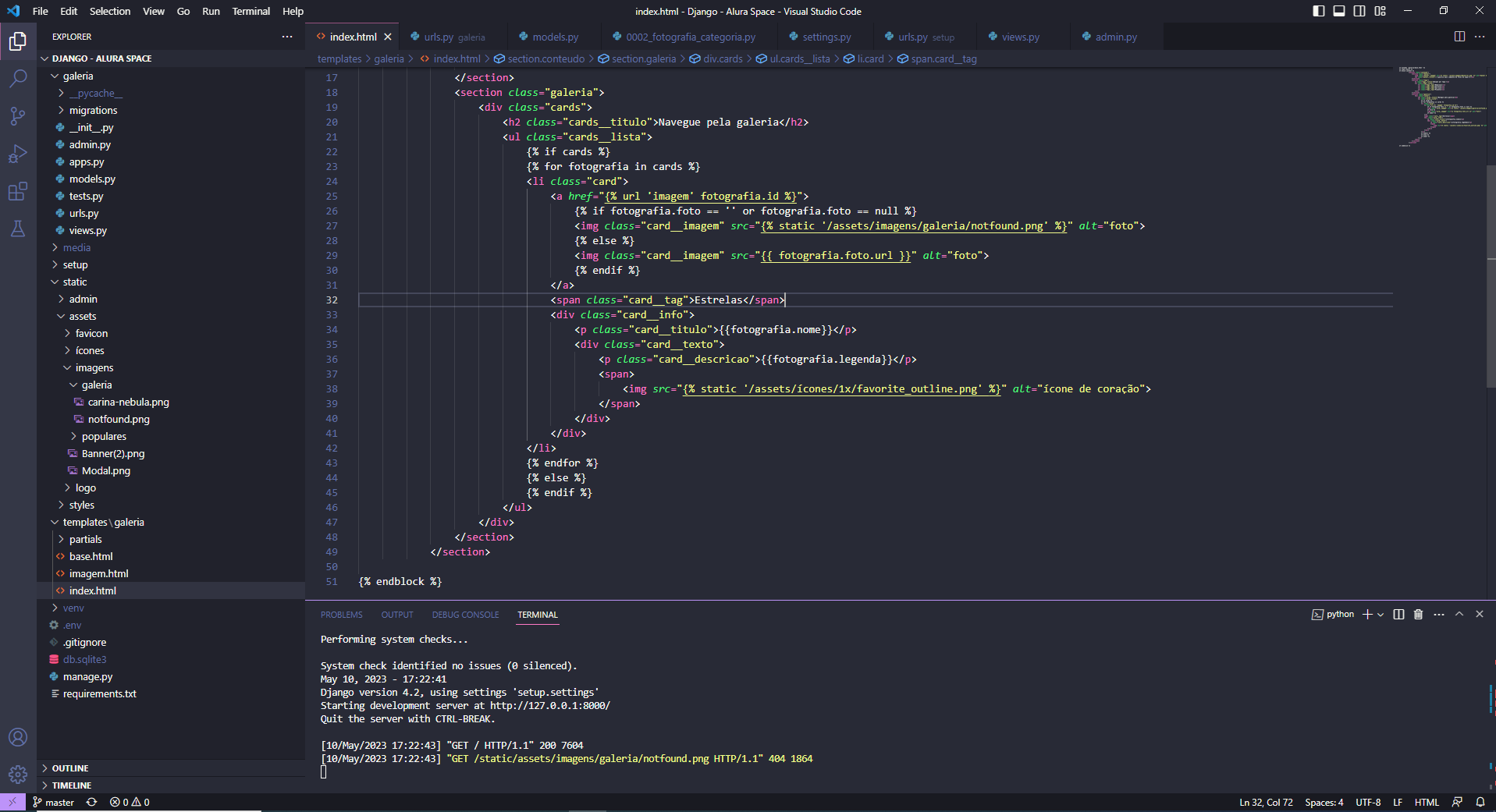Image resolution: width=1496 pixels, height=812 pixels.
Task: Expand the migrations folder
Action: [x=171, y=110]
